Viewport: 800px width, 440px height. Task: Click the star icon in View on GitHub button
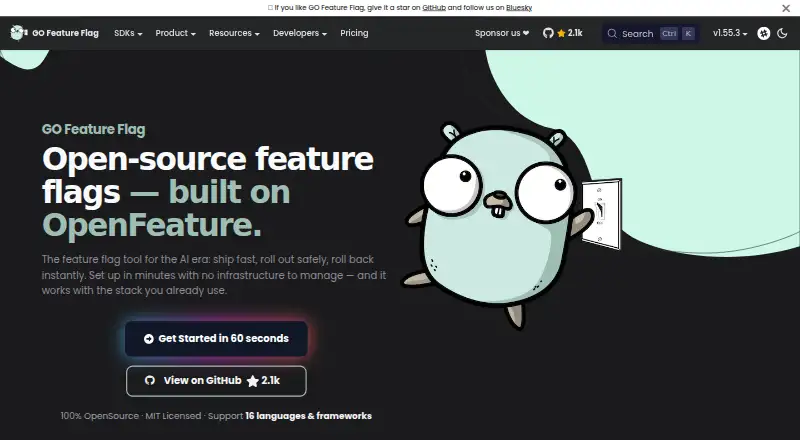click(x=253, y=381)
